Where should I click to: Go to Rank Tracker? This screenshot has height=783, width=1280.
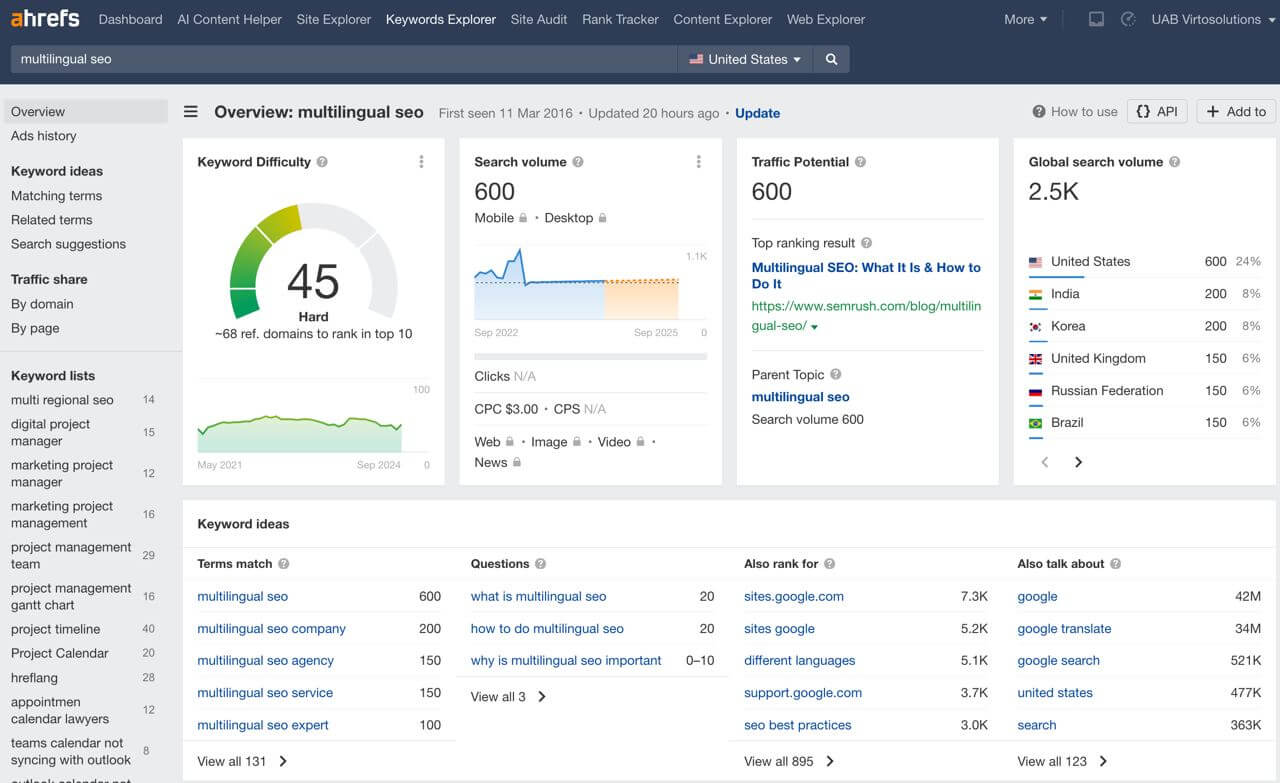pyautogui.click(x=620, y=19)
